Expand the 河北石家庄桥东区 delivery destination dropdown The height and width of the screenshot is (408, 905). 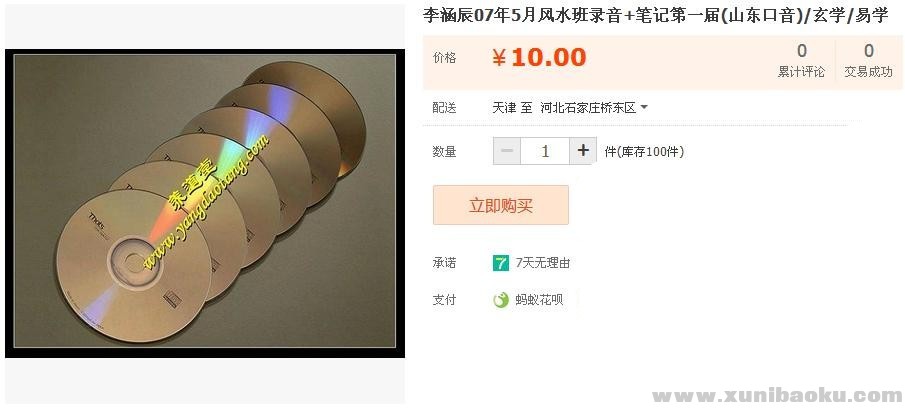click(x=594, y=108)
